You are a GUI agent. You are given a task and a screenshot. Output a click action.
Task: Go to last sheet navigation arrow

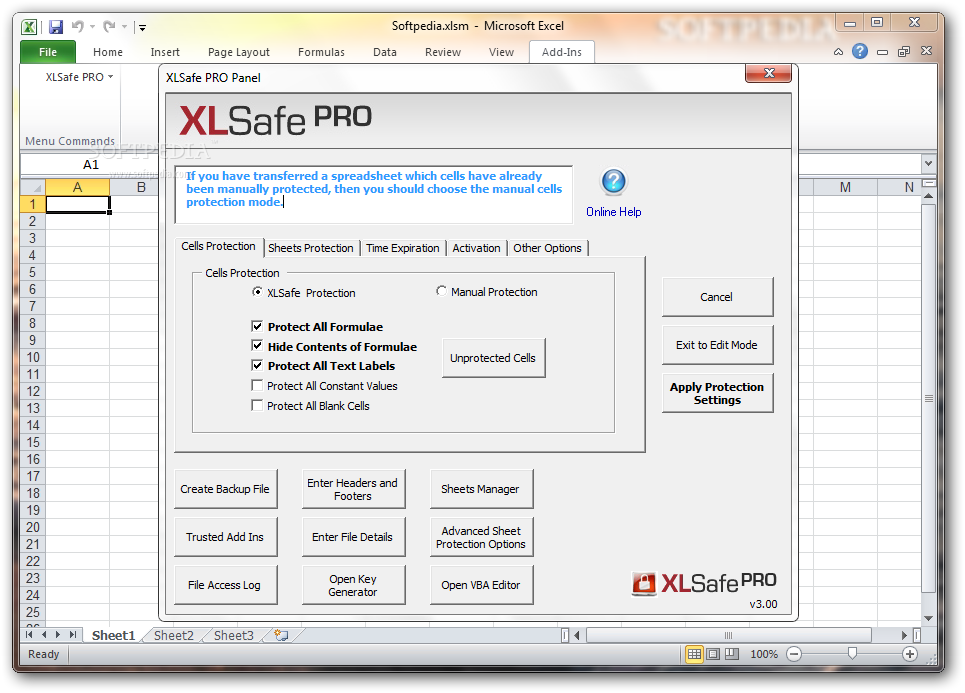[x=73, y=635]
